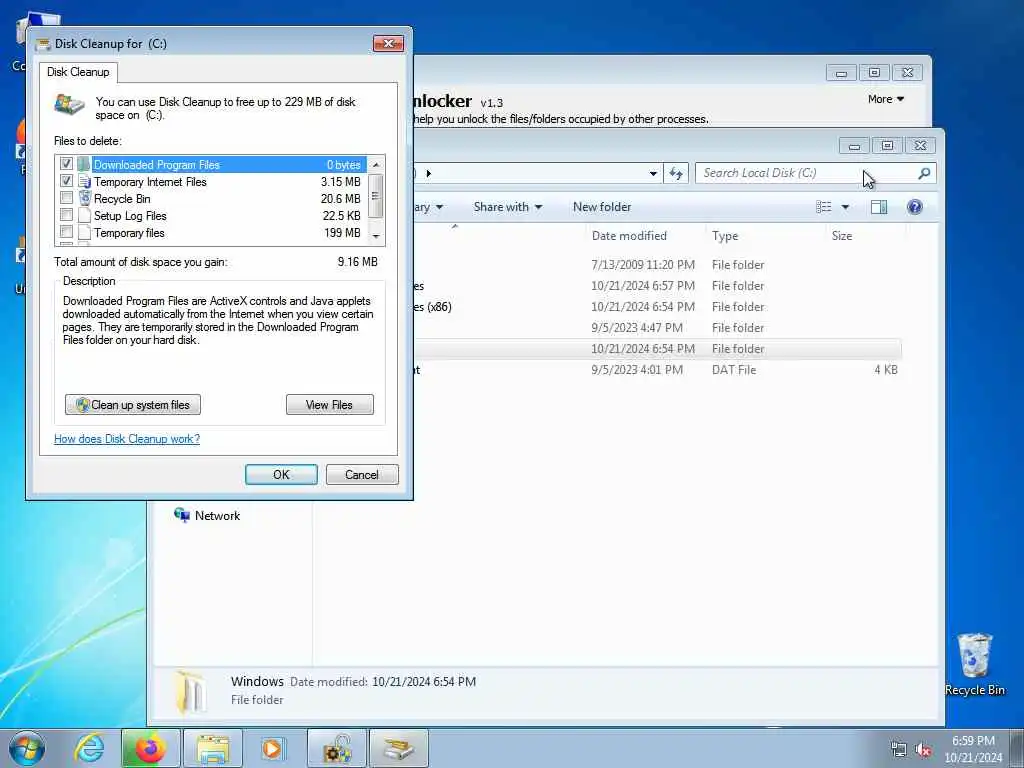Click the View Files button
The image size is (1024, 768).
pos(330,405)
